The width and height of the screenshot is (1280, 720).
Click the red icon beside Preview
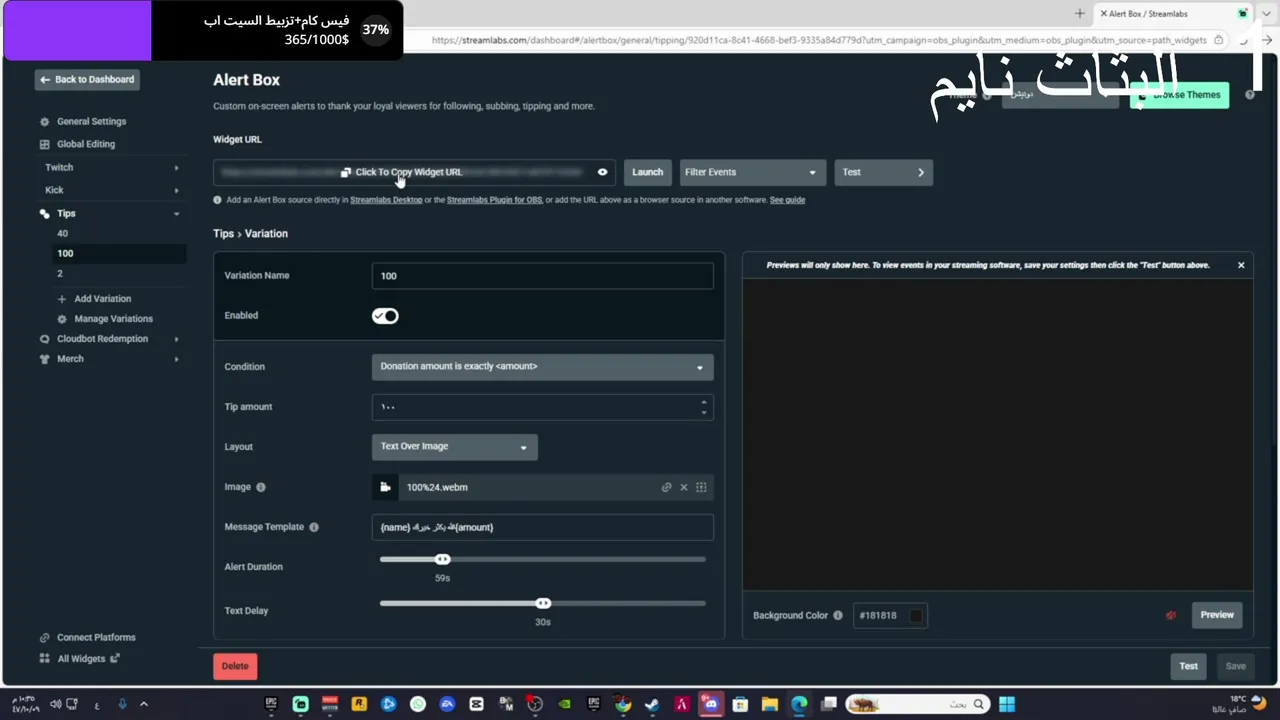point(1171,615)
